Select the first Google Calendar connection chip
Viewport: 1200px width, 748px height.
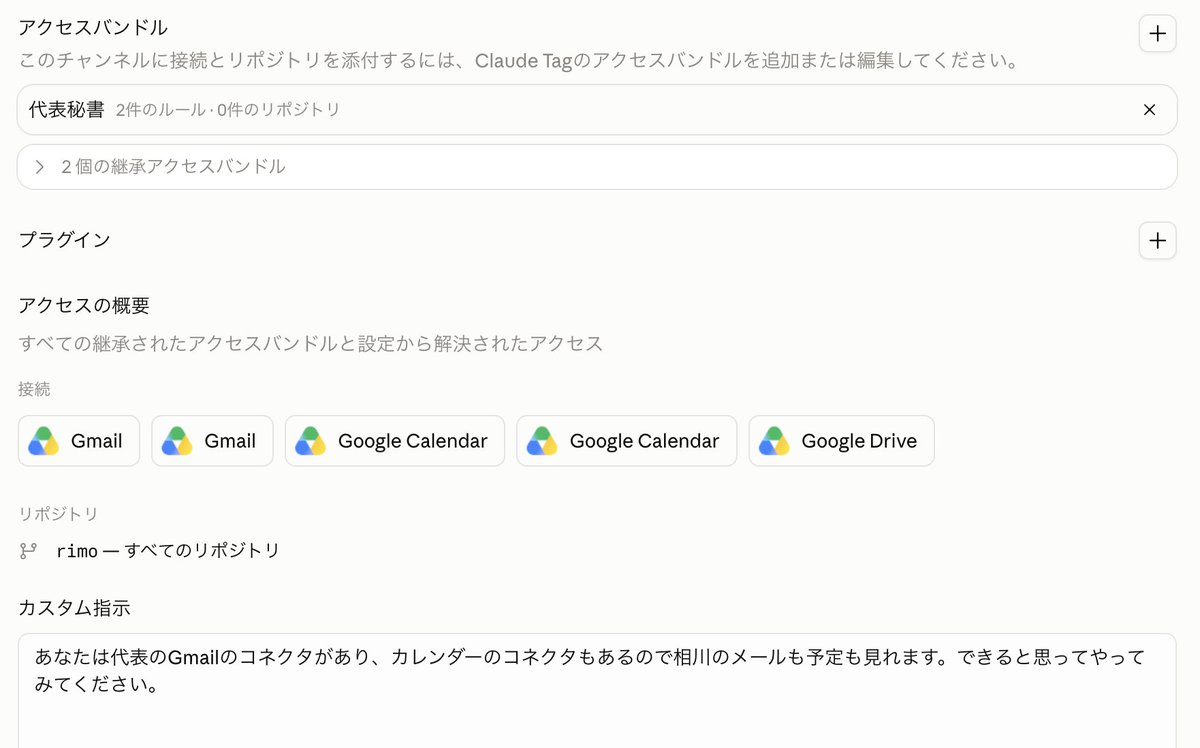point(394,441)
